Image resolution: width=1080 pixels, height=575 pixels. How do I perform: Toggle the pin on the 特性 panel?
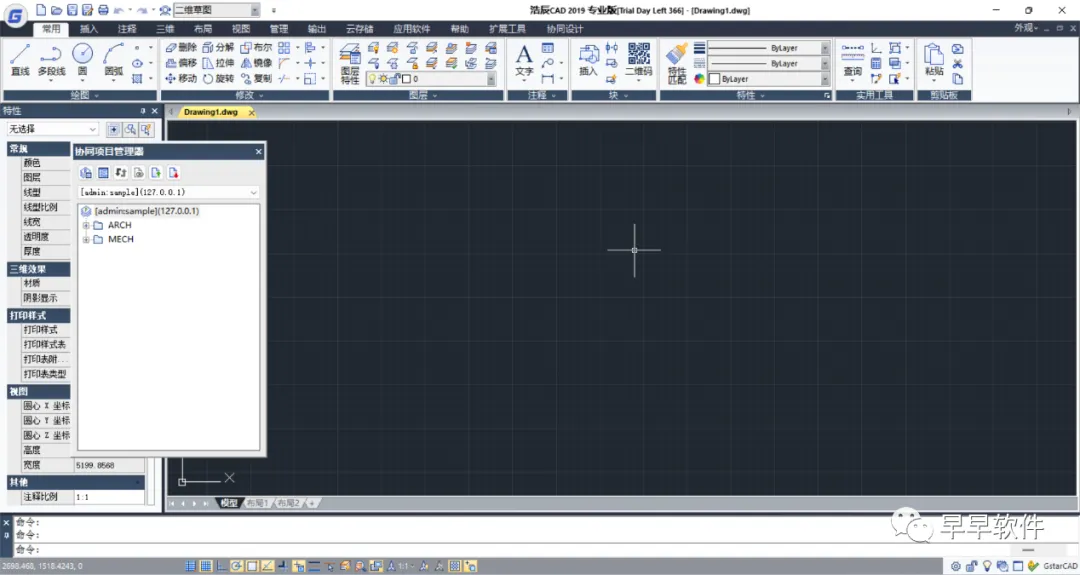point(143,111)
